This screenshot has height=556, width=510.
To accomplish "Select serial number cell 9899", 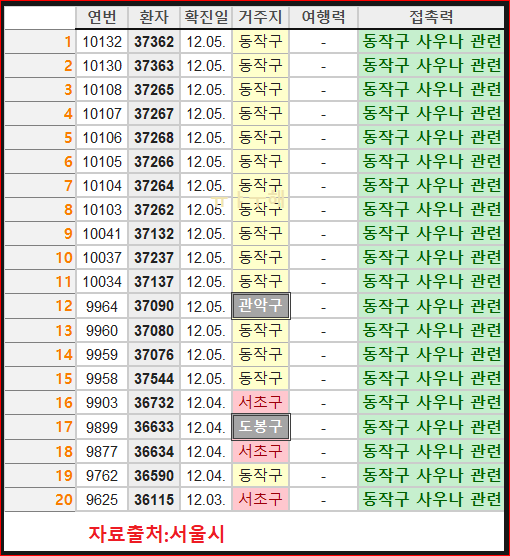I will coord(102,427).
